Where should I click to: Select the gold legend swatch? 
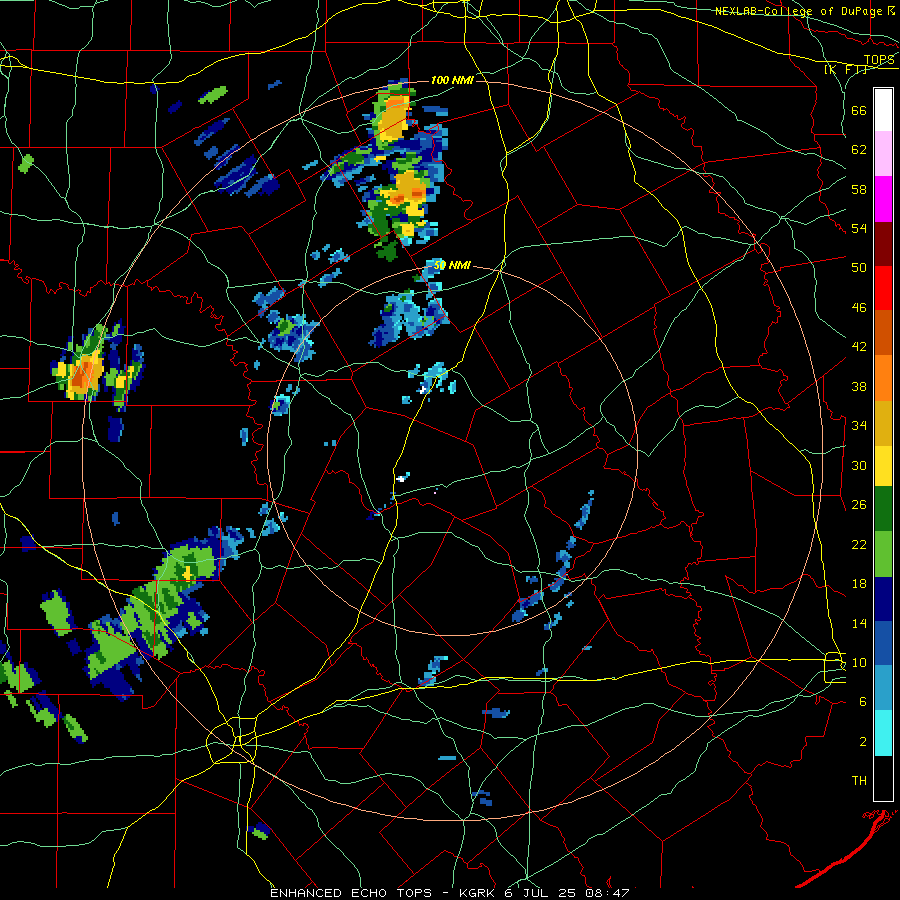pyautogui.click(x=883, y=423)
